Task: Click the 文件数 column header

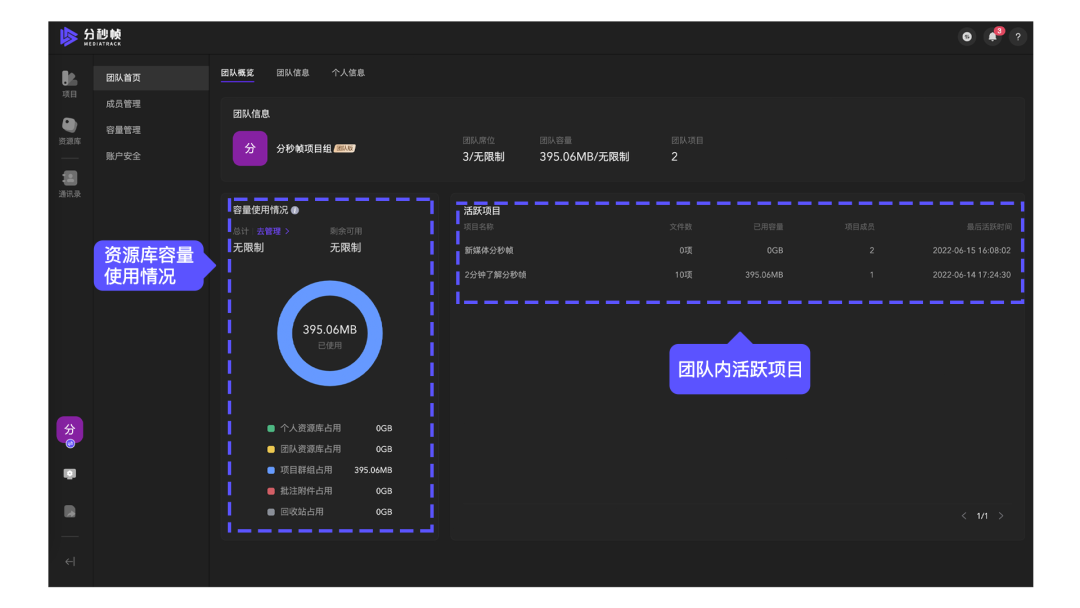Action: 681,227
